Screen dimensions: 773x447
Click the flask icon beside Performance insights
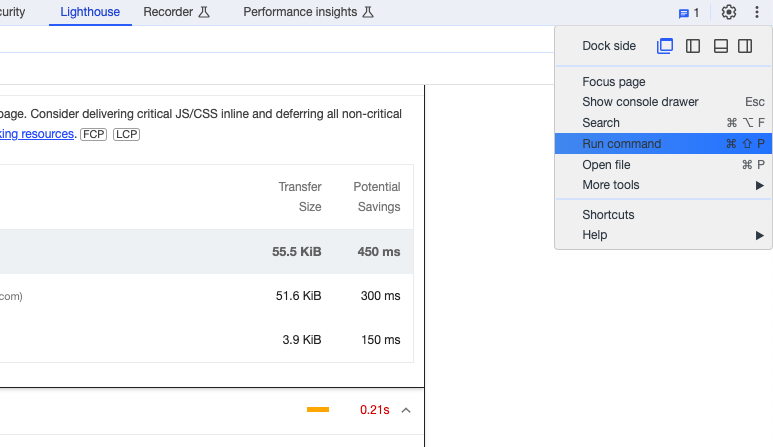(x=367, y=12)
